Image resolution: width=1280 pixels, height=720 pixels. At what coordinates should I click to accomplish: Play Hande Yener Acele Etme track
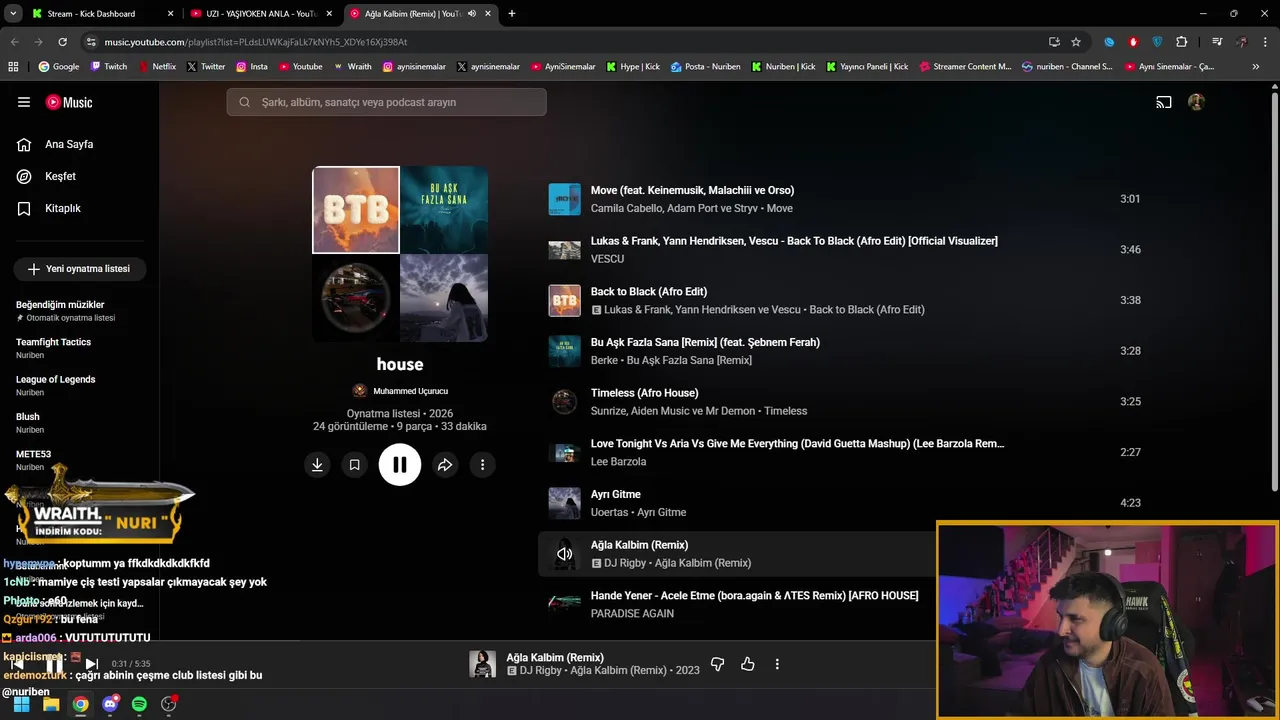click(x=754, y=596)
